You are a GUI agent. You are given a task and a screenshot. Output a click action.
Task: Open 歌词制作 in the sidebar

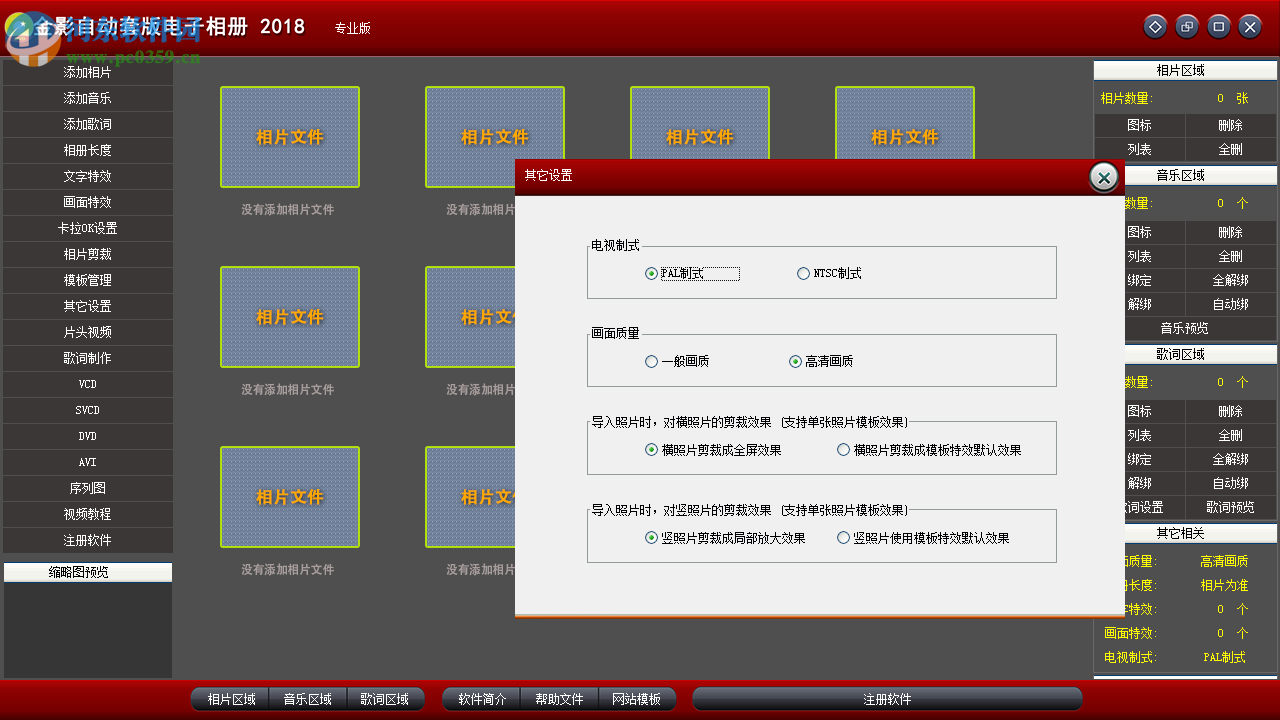[x=87, y=358]
